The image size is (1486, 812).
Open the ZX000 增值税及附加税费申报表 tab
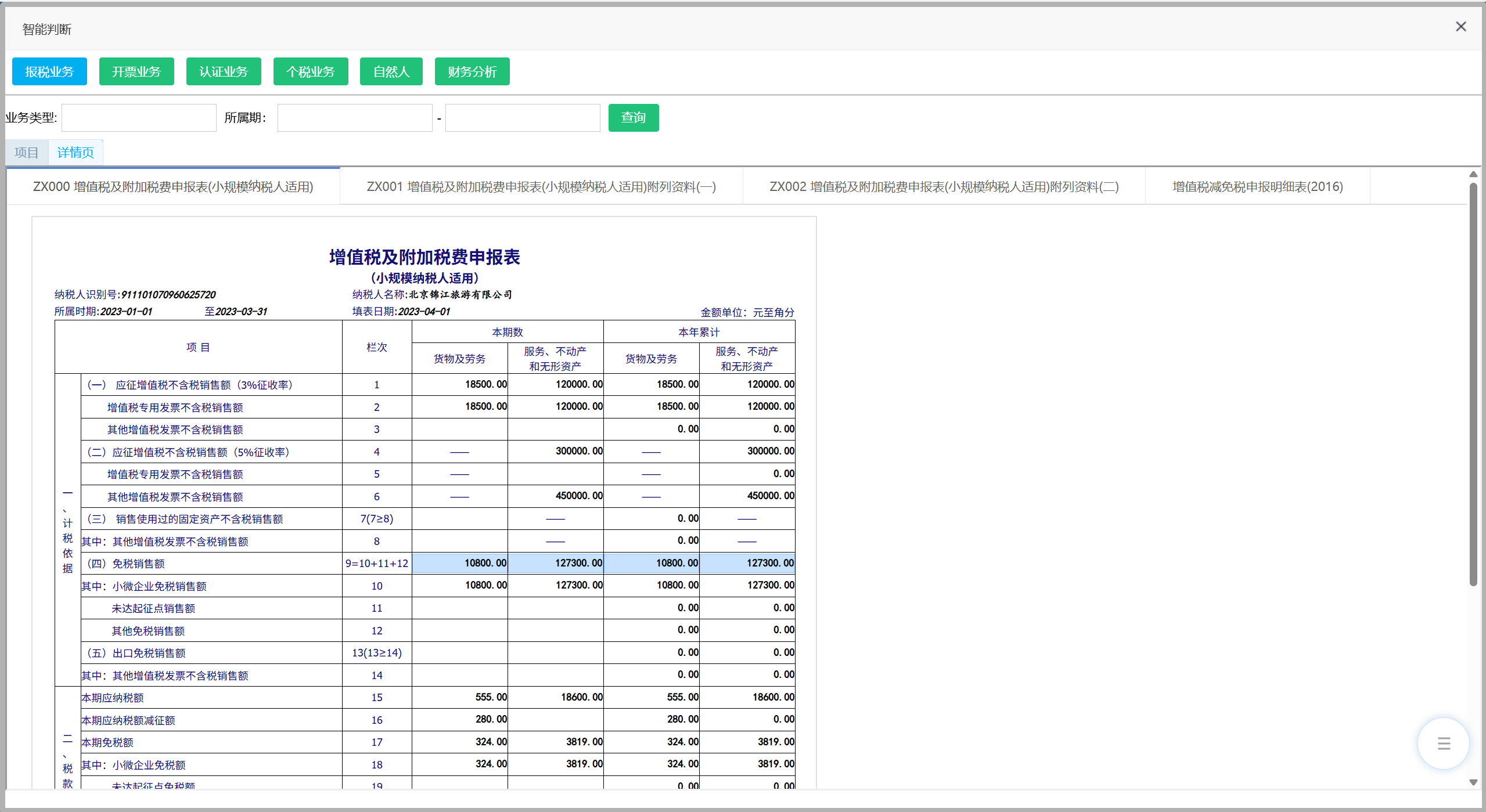tap(173, 186)
